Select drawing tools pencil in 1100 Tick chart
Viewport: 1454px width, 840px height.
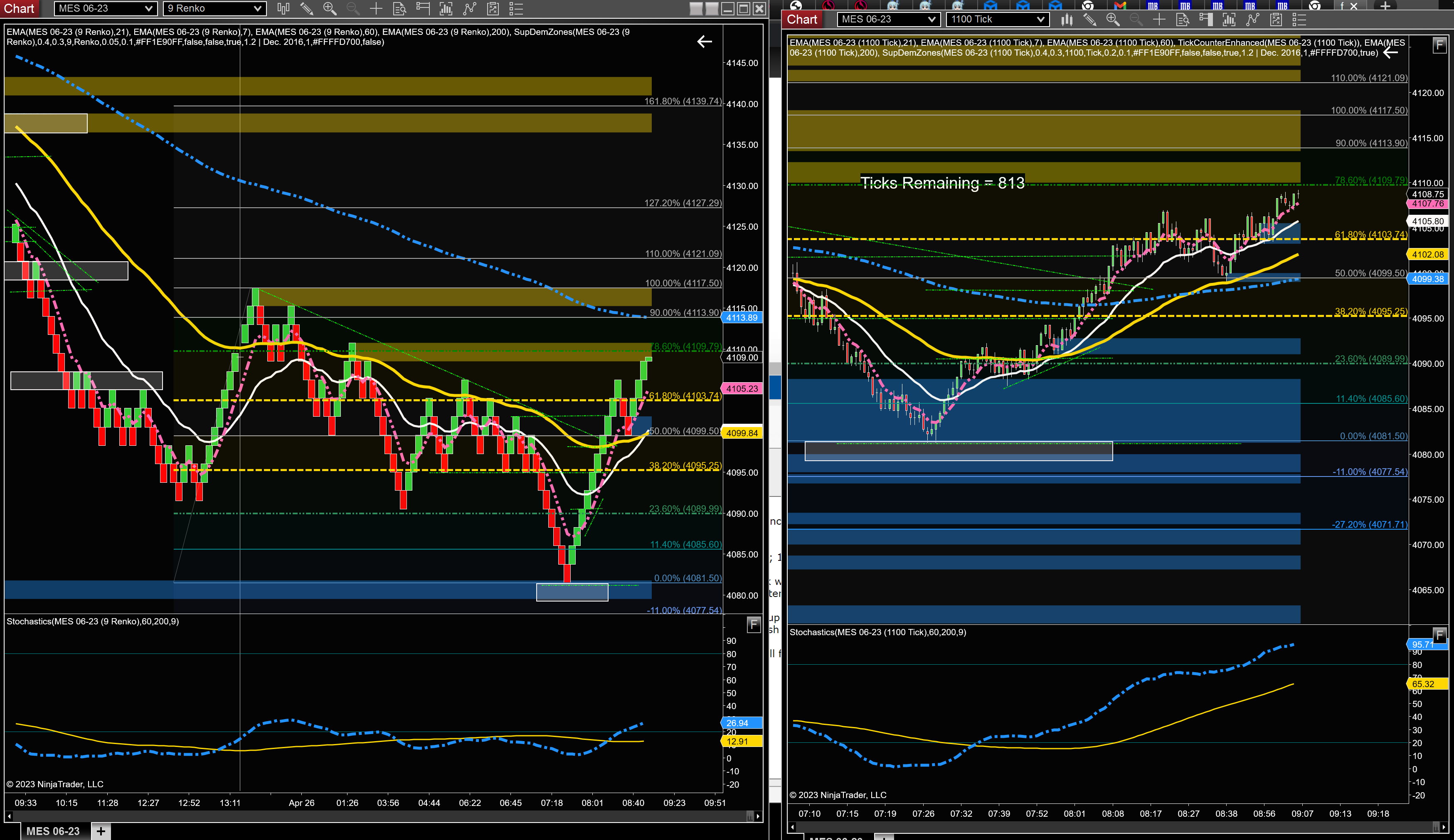(1089, 20)
